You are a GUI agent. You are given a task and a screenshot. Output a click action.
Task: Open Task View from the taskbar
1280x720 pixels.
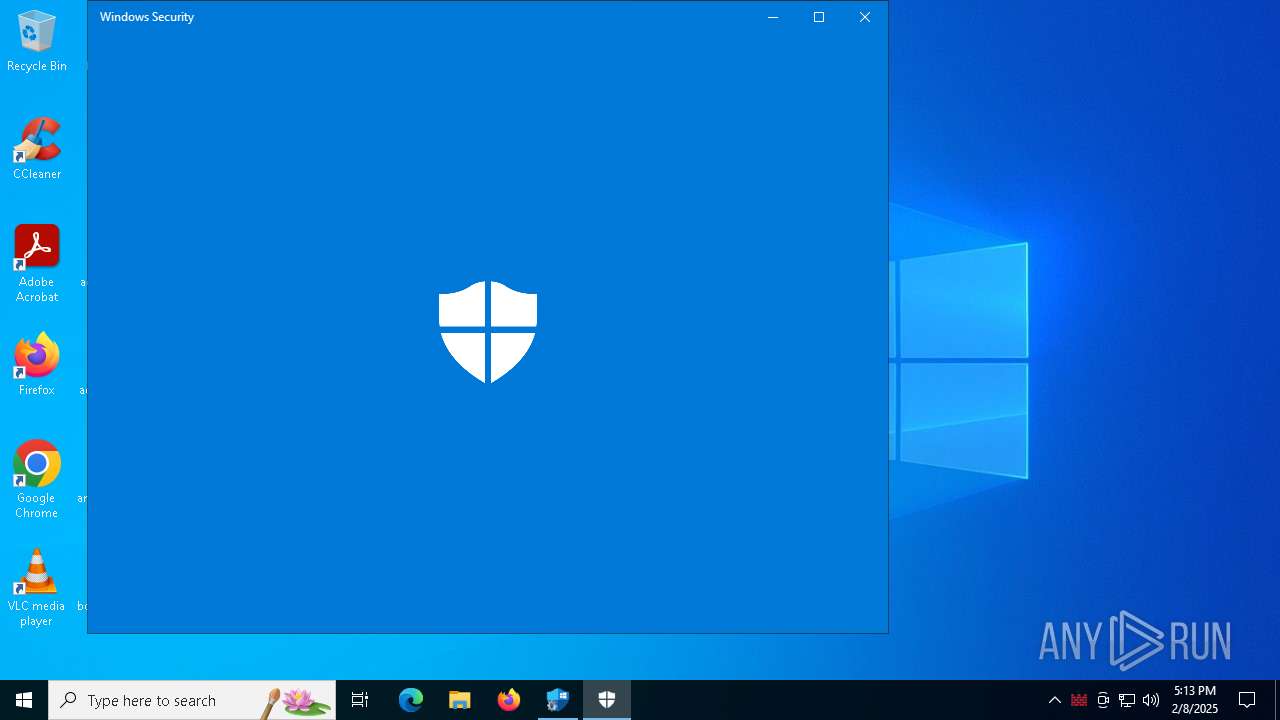360,700
